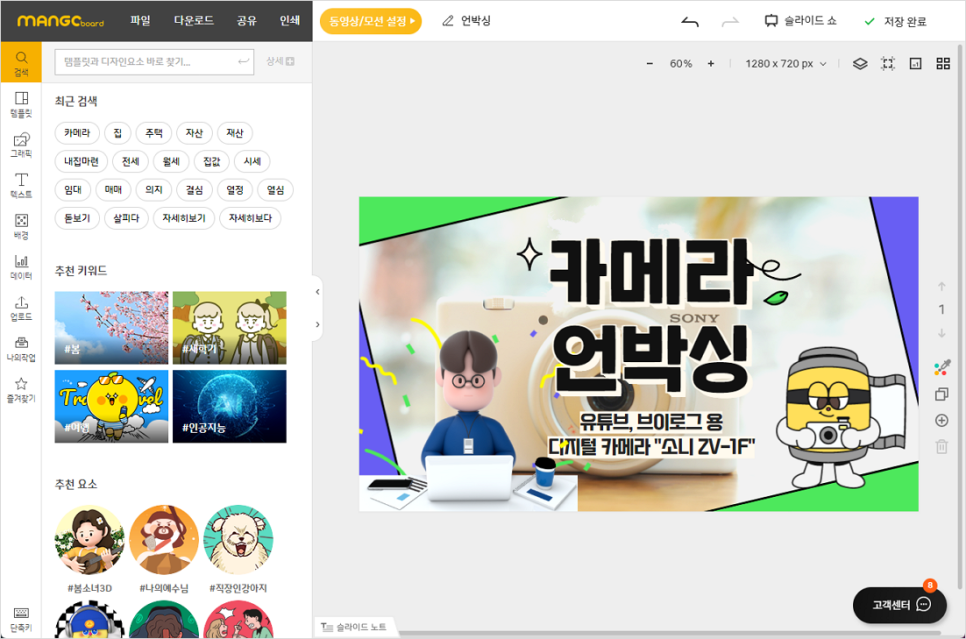Screen dimensions: 966x639
Task: Click the MANGOboard logo
Action: (x=60, y=22)
